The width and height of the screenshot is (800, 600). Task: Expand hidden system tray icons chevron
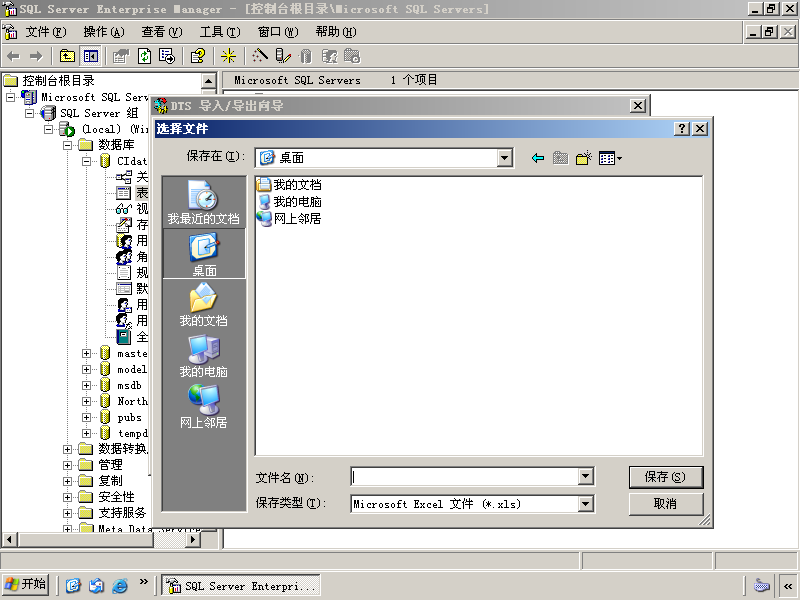tap(788, 586)
